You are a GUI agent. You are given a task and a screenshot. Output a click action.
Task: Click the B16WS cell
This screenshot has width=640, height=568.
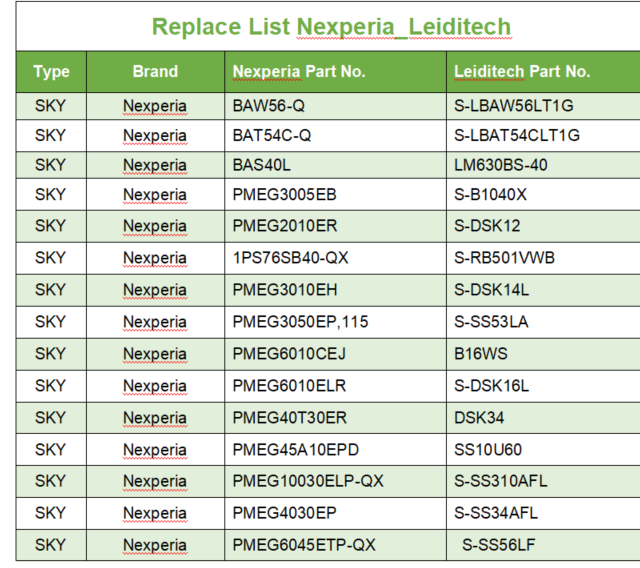coord(543,354)
